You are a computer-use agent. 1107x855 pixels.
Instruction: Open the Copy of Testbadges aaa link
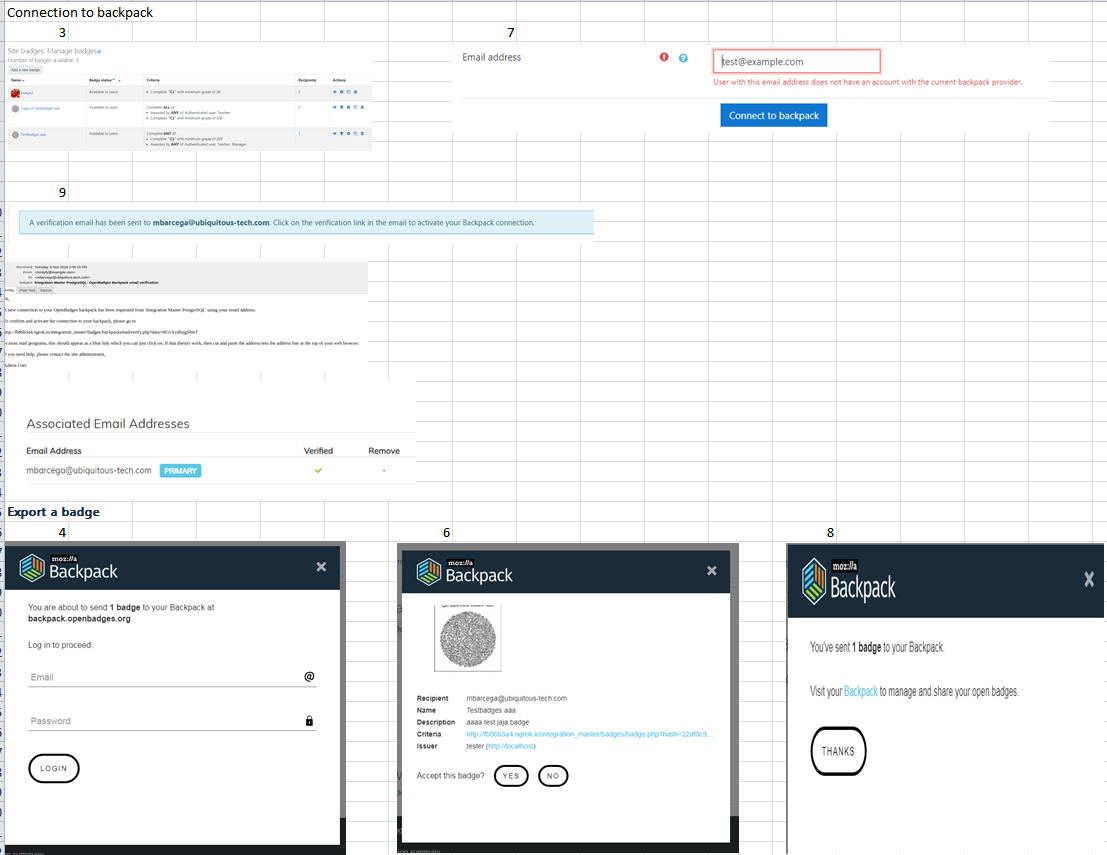pos(40,109)
